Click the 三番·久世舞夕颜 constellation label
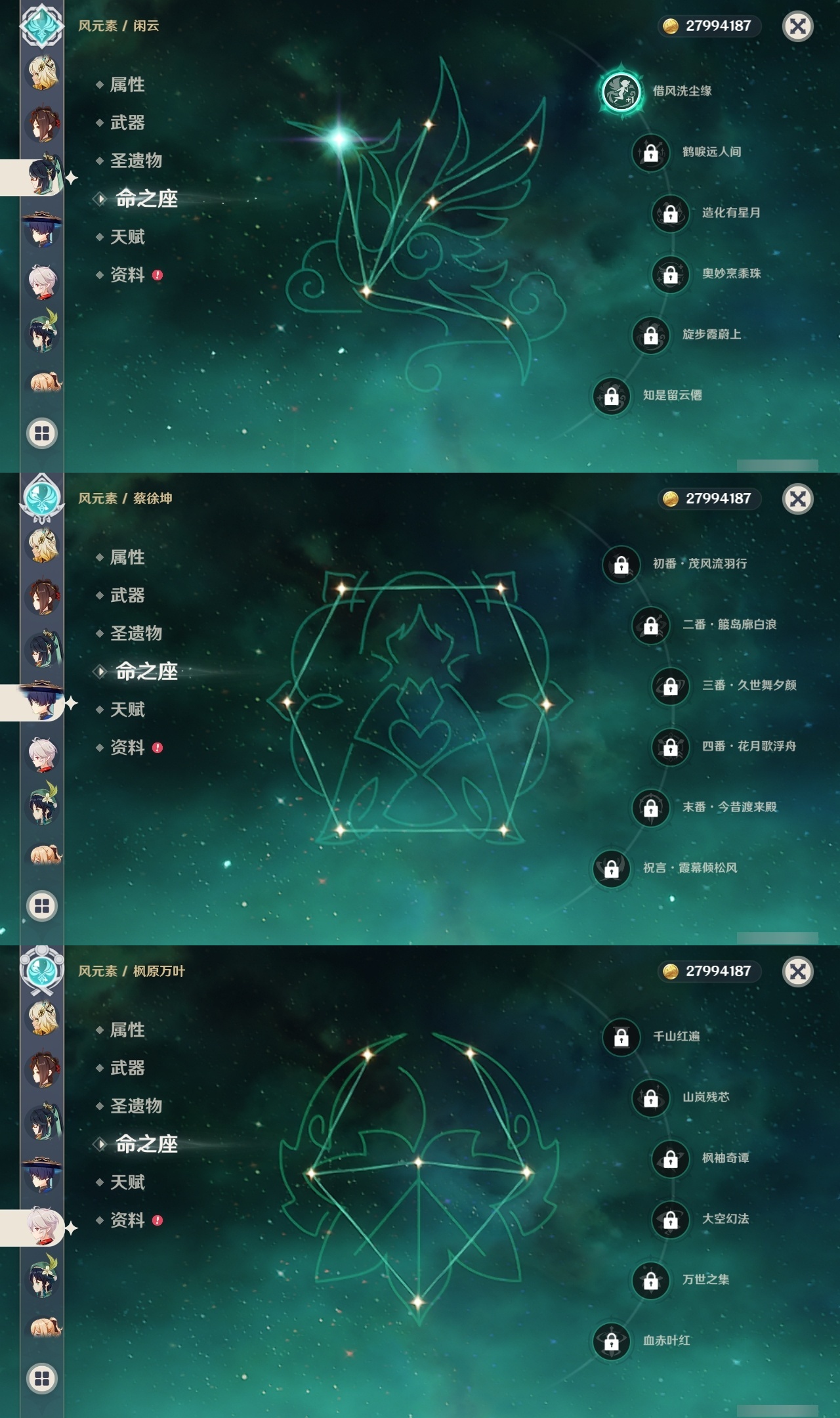This screenshot has height=1418, width=840. click(x=749, y=685)
